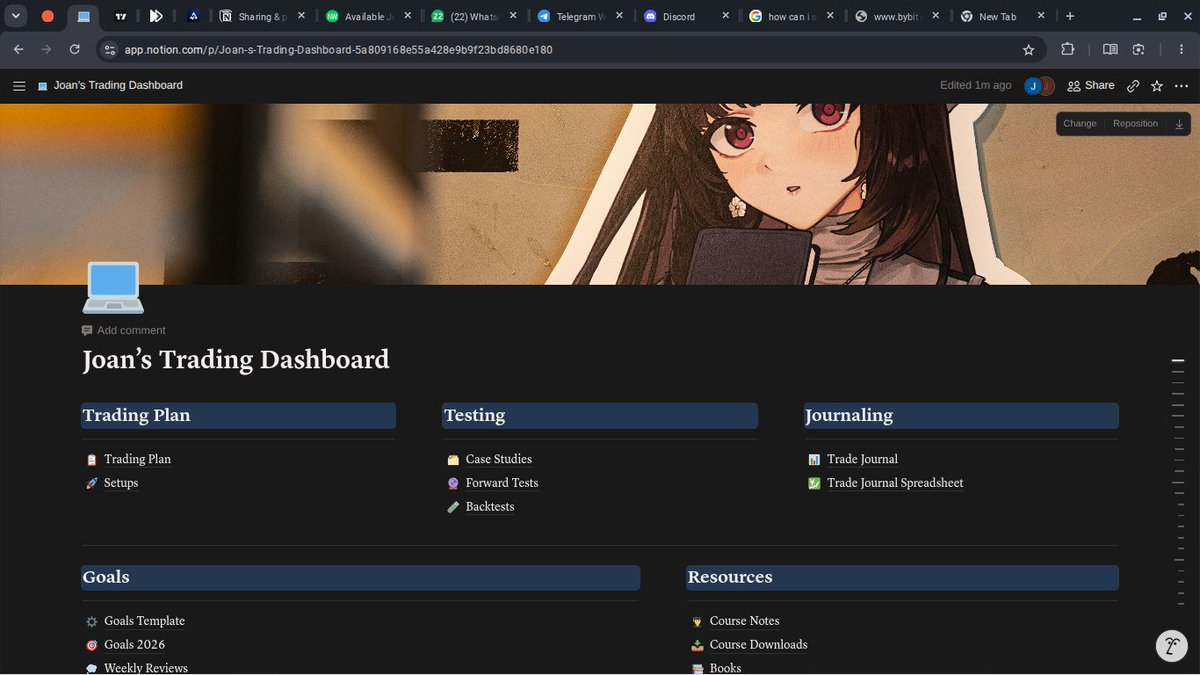Click the Joan's Trading Dashboard page title
The width and height of the screenshot is (1200, 675).
[236, 360]
